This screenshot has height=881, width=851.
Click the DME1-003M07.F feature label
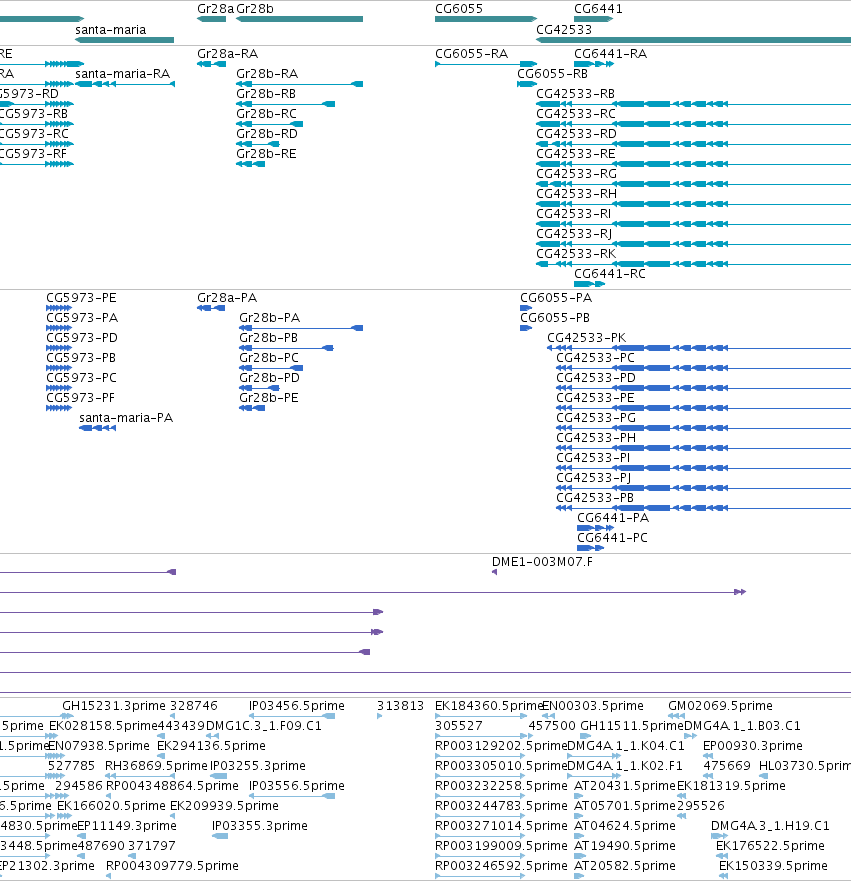click(x=543, y=562)
